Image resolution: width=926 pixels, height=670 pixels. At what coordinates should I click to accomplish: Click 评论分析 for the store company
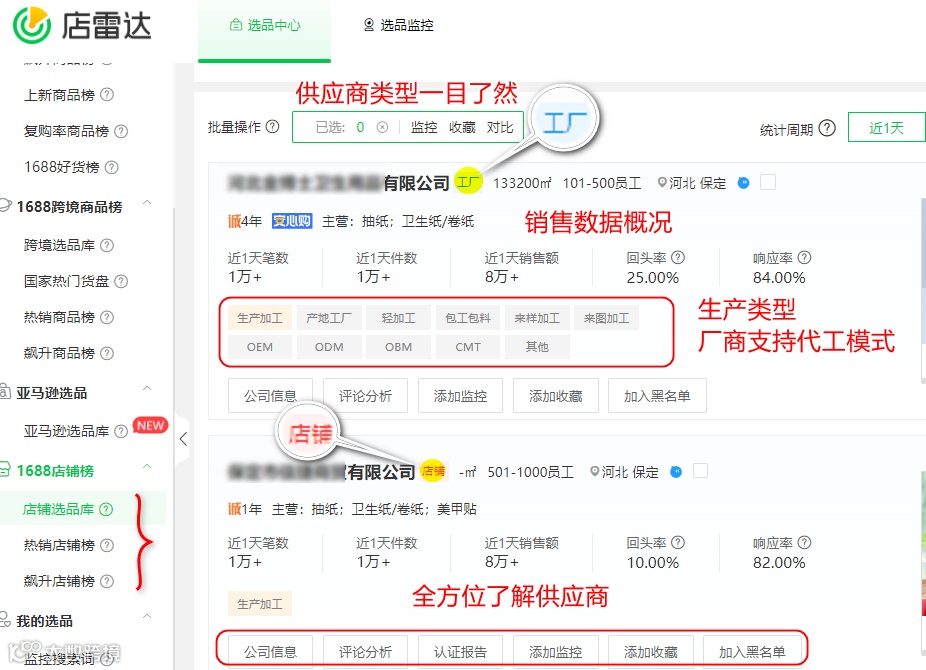(x=366, y=652)
